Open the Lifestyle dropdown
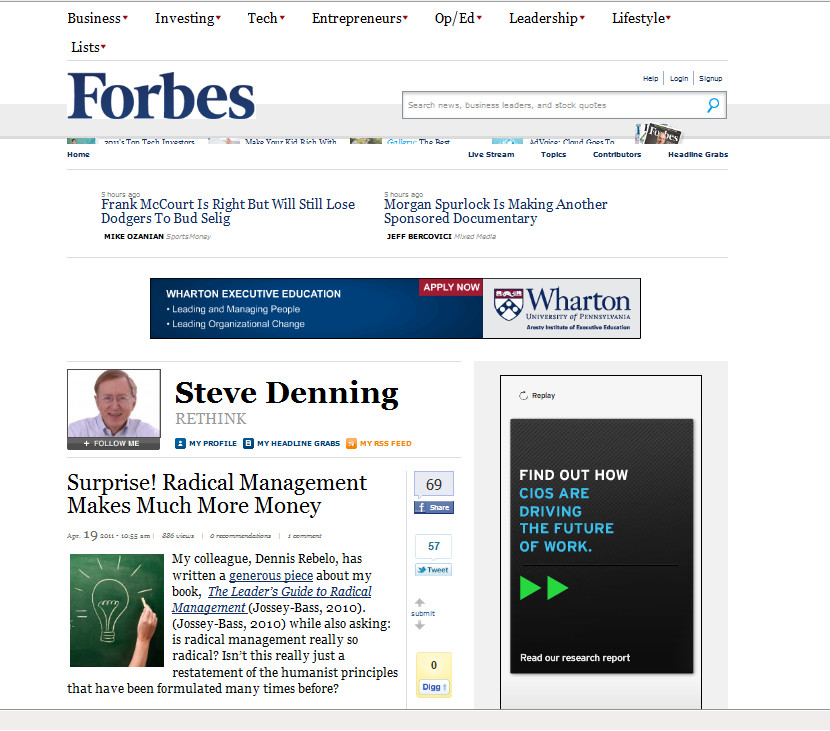Screen dimensions: 830x731 click(x=642, y=18)
